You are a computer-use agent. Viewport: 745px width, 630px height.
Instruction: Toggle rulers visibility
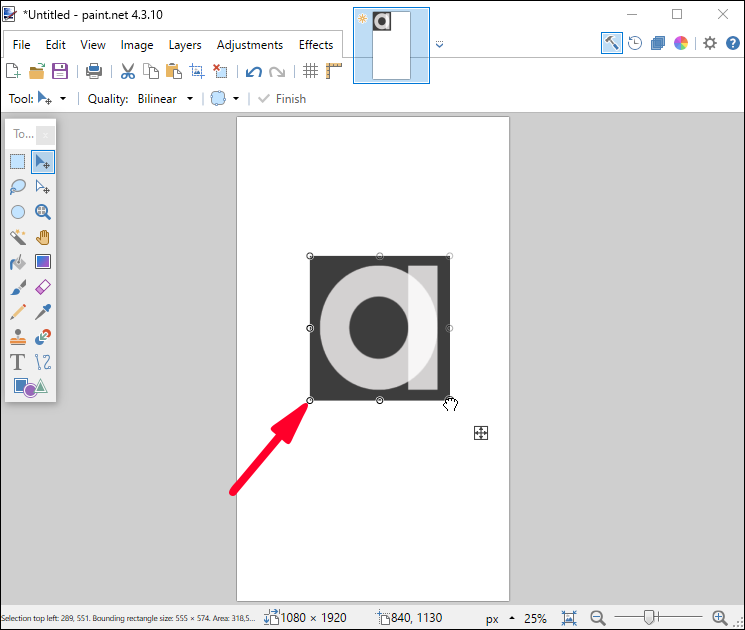334,71
